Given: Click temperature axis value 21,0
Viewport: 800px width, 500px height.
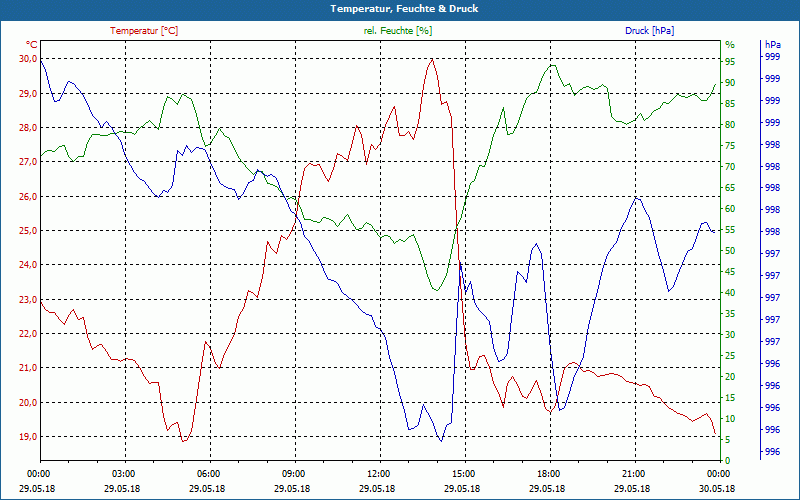Looking at the screenshot, I should coord(28,368).
